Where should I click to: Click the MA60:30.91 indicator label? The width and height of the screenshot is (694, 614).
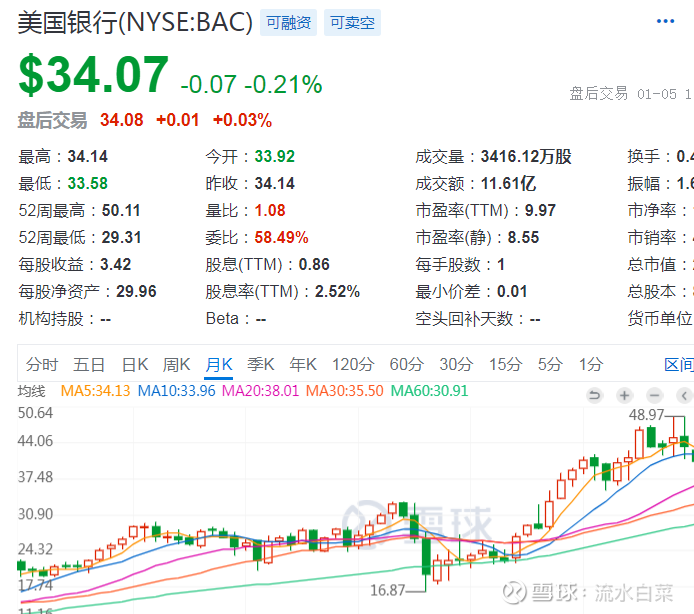(429, 391)
